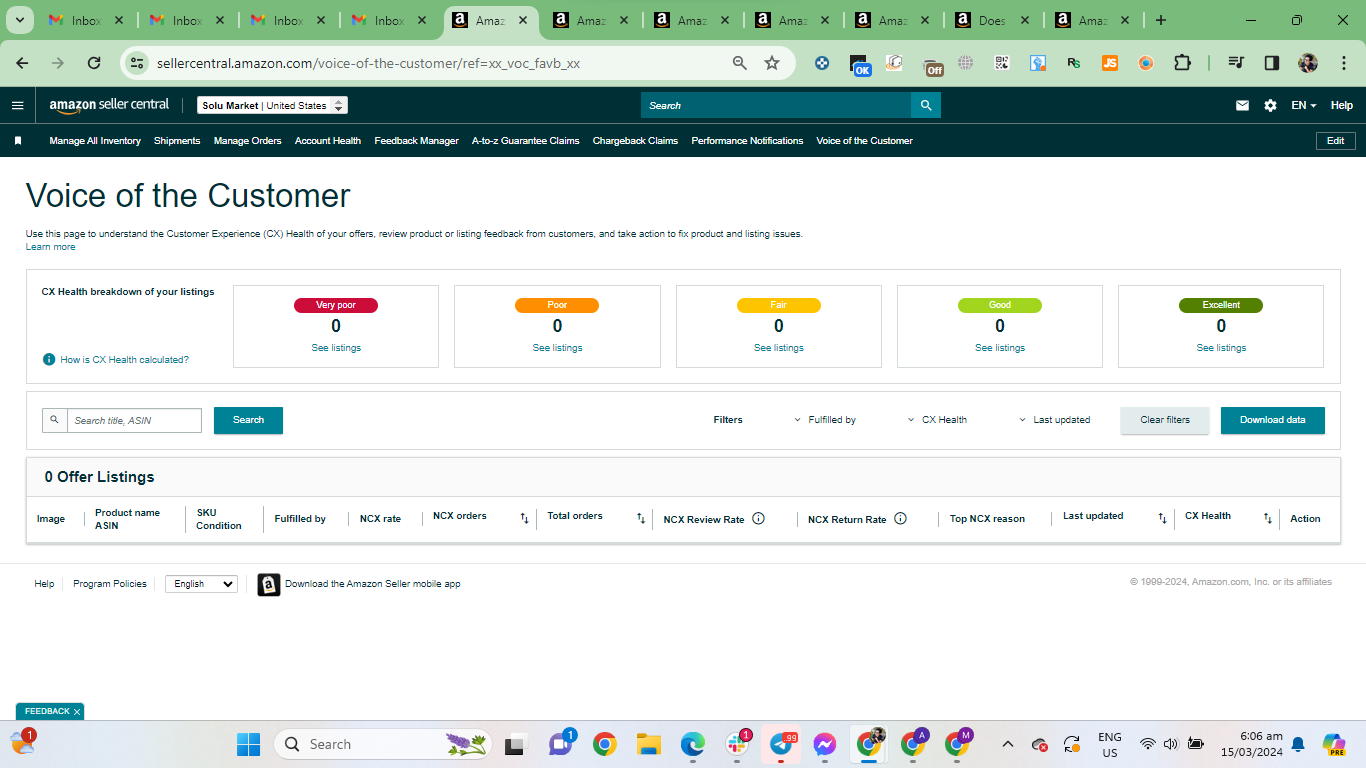This screenshot has width=1366, height=768.
Task: Bookmark this page with the star icon
Action: pos(772,63)
